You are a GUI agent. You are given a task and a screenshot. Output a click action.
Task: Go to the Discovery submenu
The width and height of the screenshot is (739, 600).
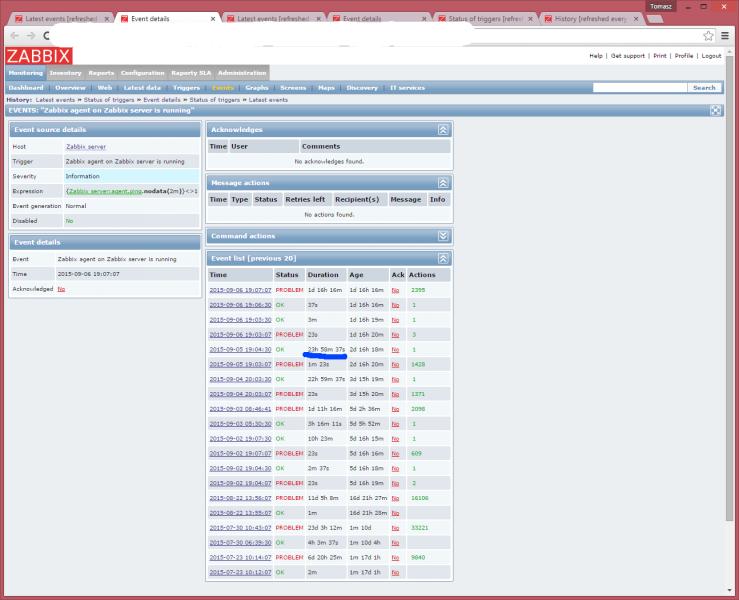point(362,88)
